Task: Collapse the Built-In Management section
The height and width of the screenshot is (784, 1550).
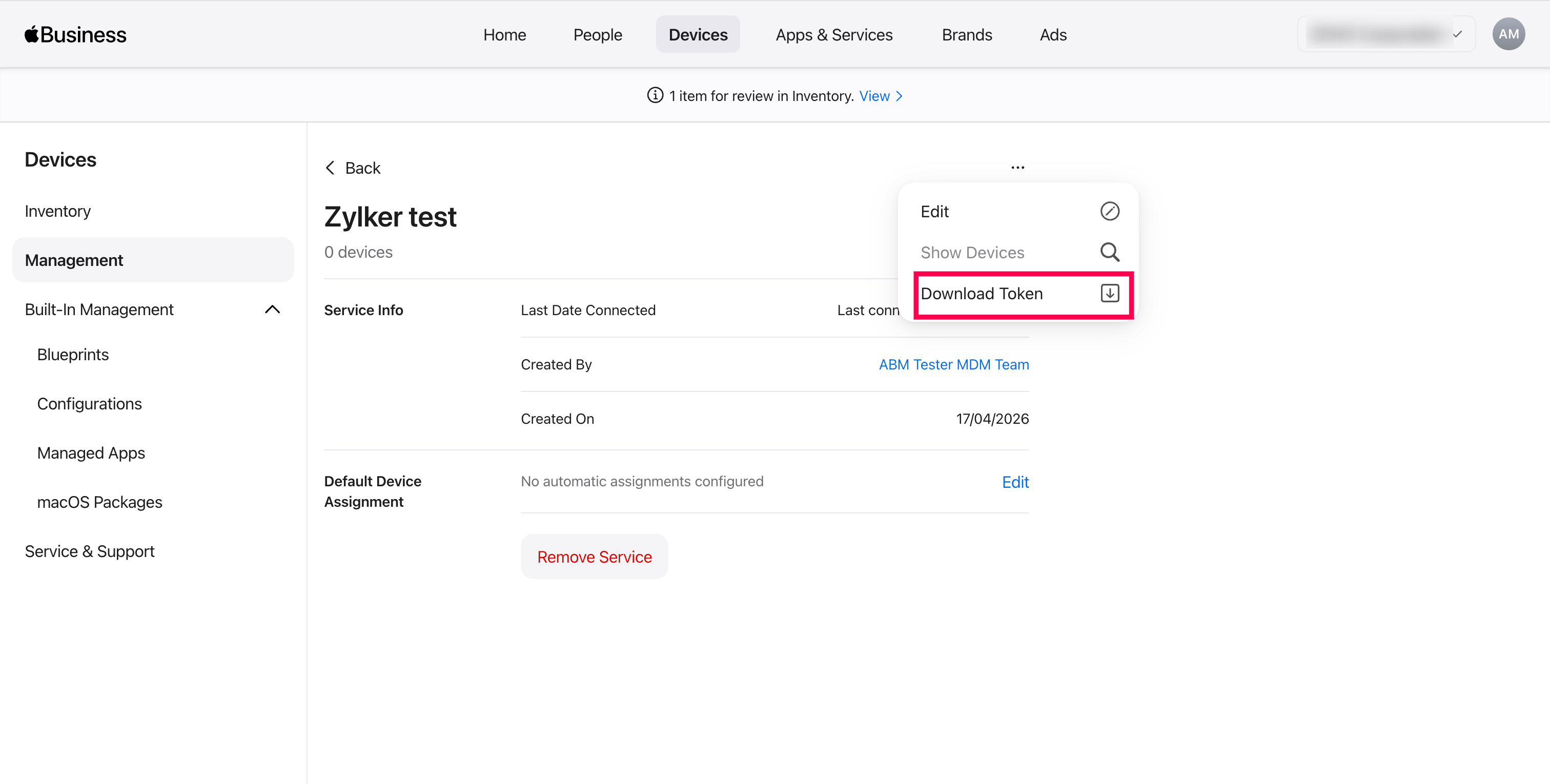Action: 273,310
